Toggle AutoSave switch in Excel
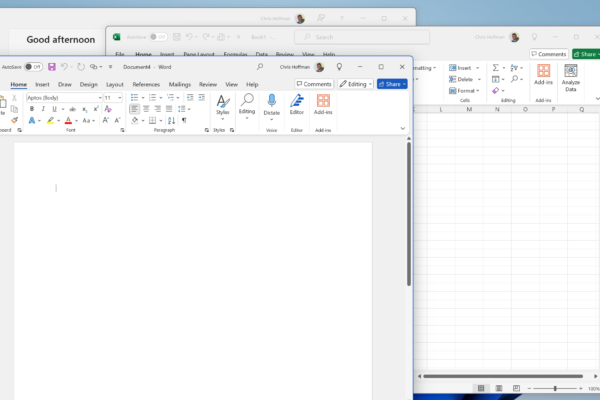The width and height of the screenshot is (600, 400). (x=158, y=37)
